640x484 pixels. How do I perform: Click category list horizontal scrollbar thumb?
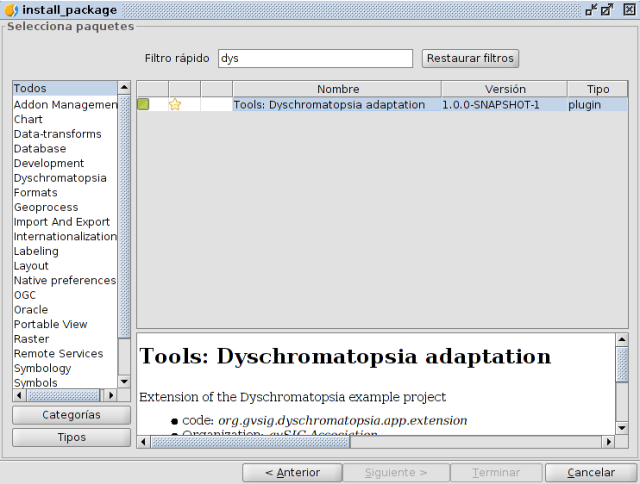[x=63, y=395]
